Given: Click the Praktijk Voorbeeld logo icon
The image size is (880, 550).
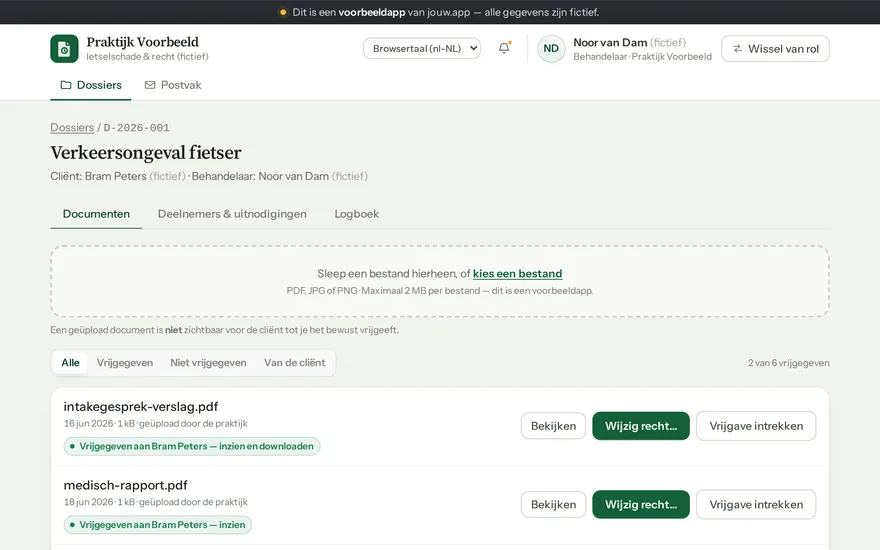Looking at the screenshot, I should 64,49.
